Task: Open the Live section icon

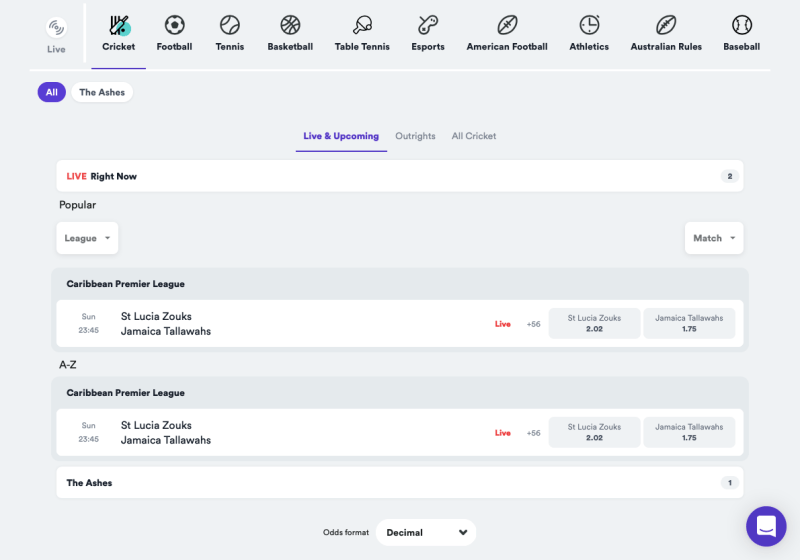Action: pyautogui.click(x=56, y=28)
